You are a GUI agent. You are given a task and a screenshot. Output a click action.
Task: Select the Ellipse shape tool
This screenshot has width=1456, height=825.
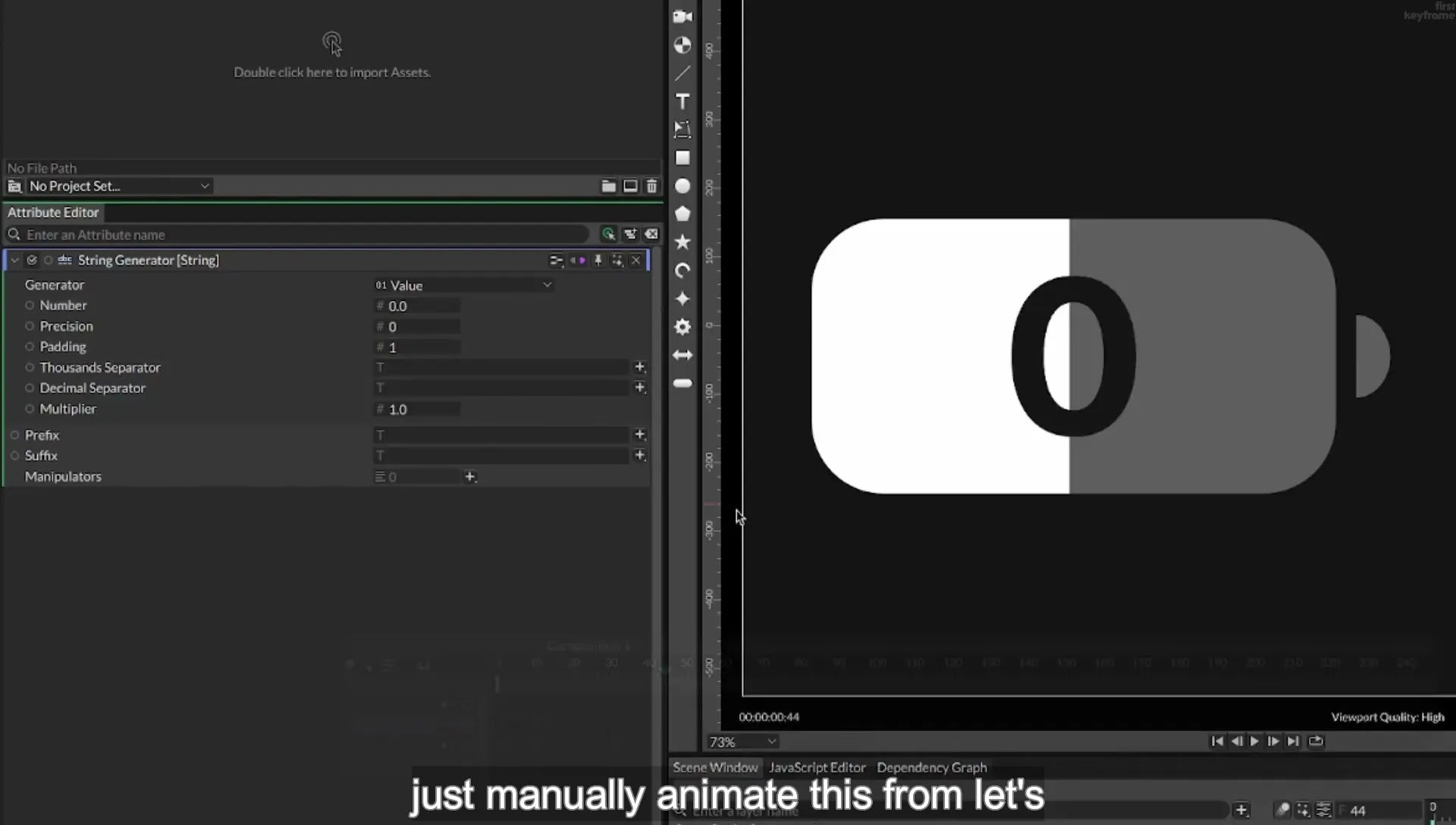(682, 186)
